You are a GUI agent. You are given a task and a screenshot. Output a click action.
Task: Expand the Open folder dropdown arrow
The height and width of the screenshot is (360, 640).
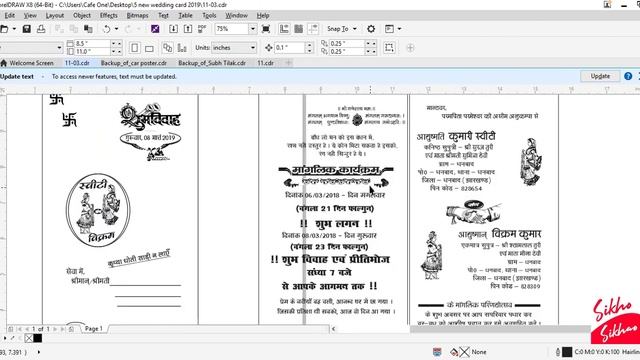pos(14,29)
